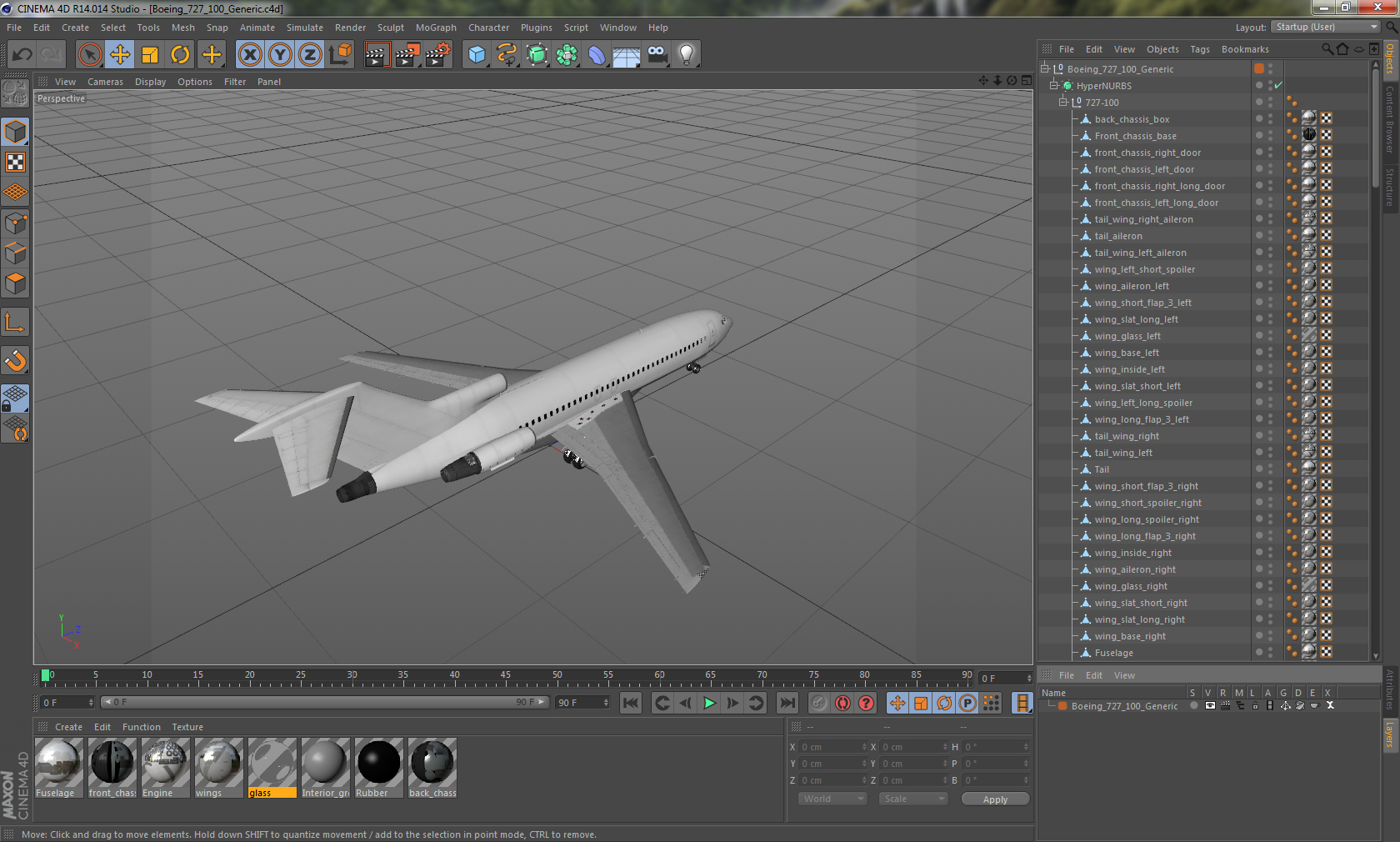Collapse the HyperNURBS tree node

tap(1053, 85)
